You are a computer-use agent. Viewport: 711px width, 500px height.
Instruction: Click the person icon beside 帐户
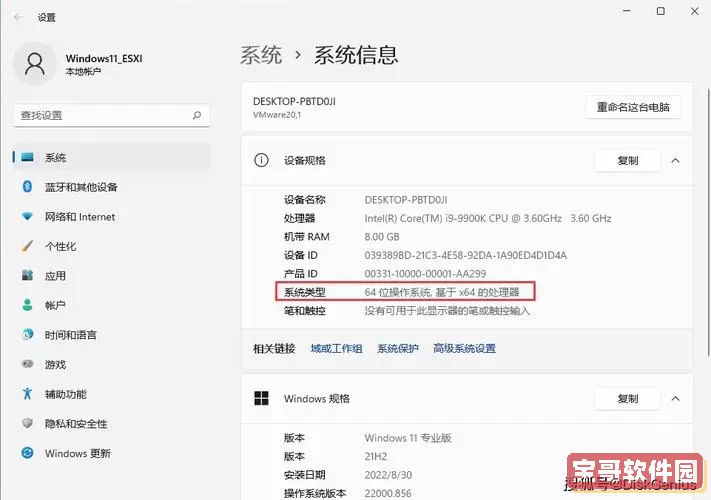tap(27, 305)
